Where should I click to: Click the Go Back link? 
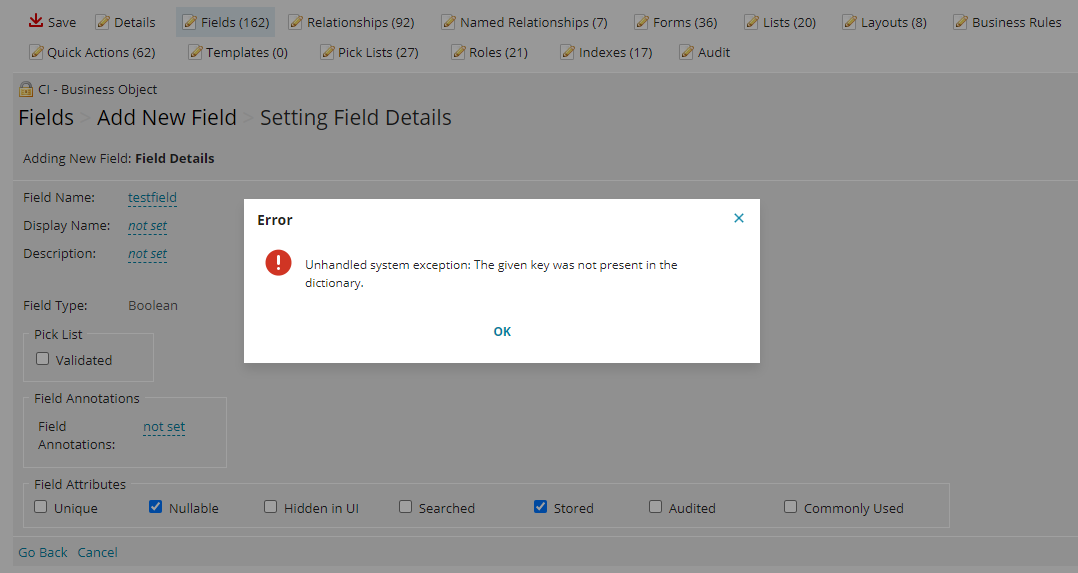coord(43,552)
